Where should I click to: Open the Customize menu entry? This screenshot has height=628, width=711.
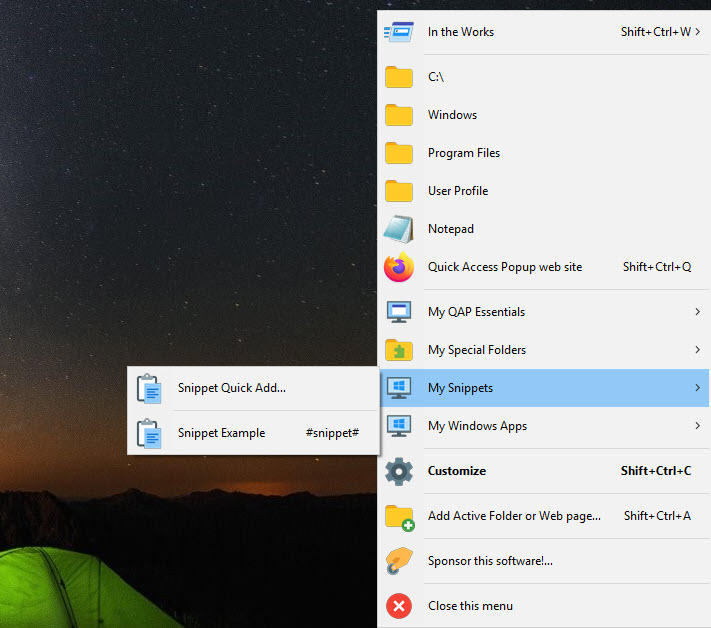543,471
